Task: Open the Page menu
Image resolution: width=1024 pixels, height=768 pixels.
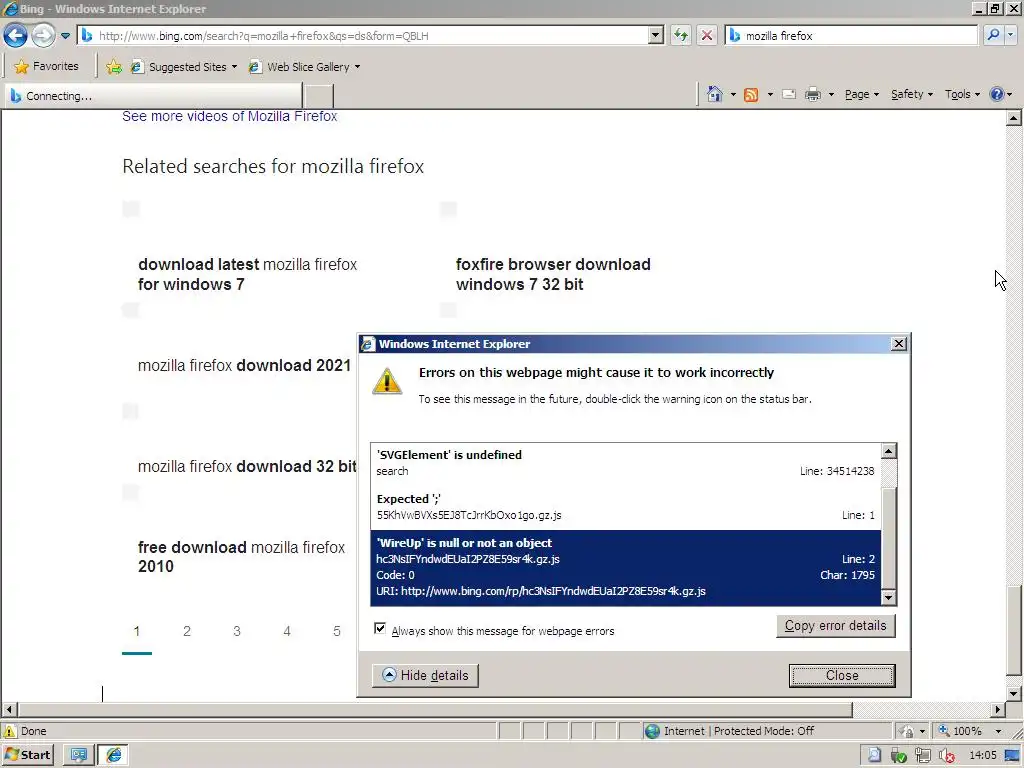Action: tap(861, 95)
